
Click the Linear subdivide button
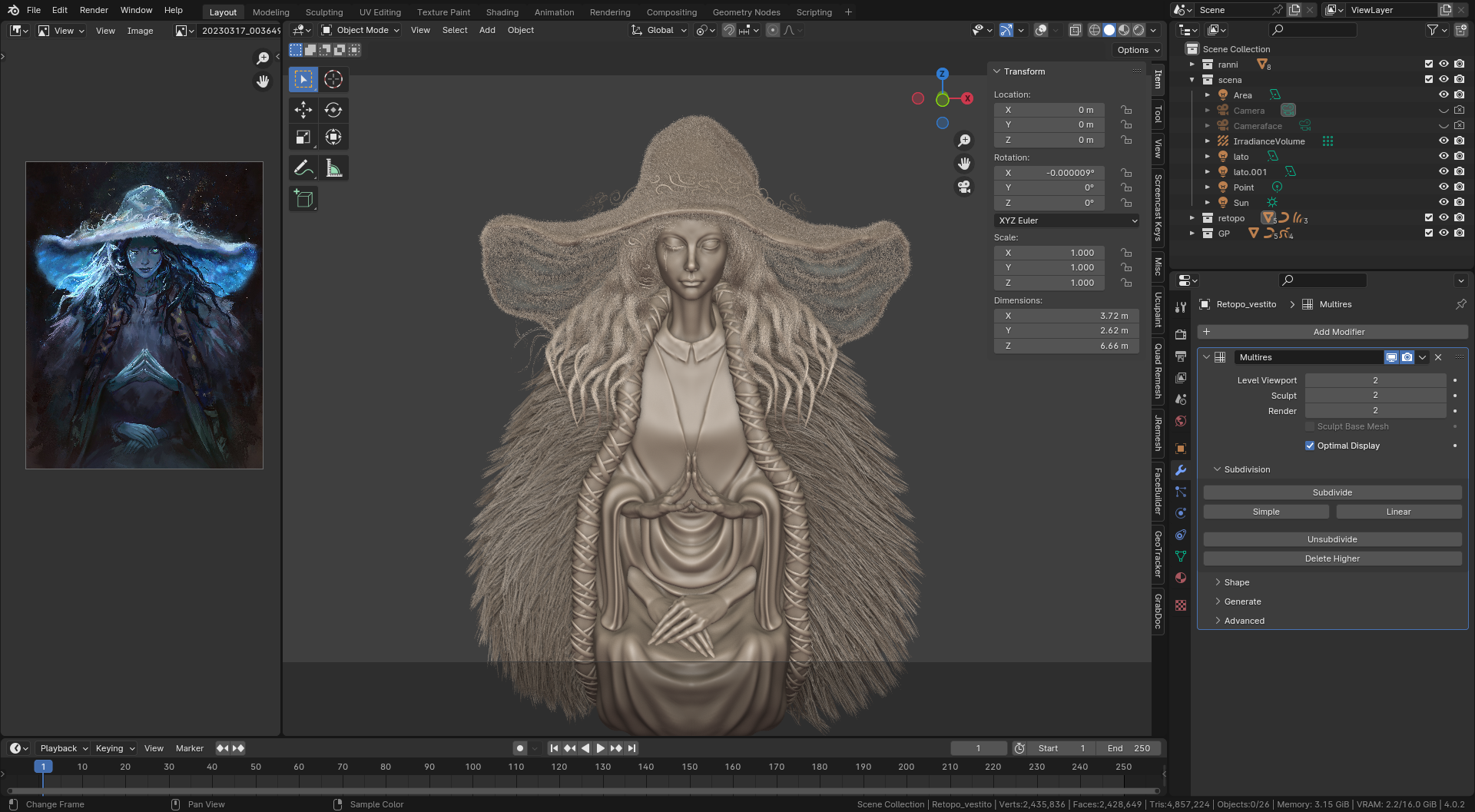(x=1398, y=512)
